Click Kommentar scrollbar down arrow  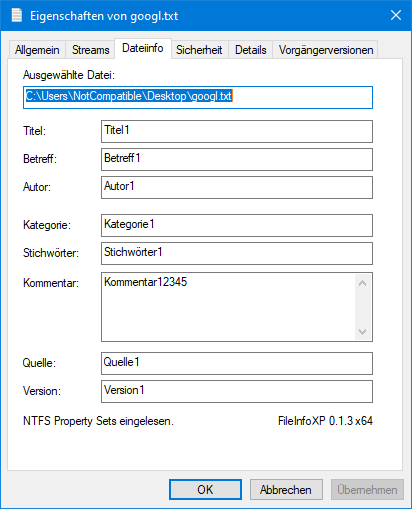[363, 331]
